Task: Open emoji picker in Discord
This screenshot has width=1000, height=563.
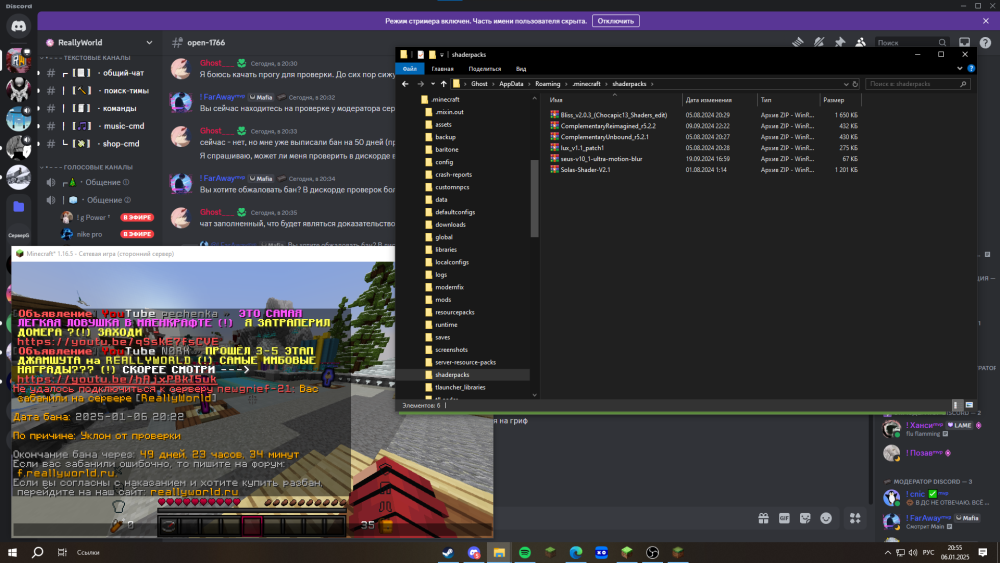Action: 826,518
